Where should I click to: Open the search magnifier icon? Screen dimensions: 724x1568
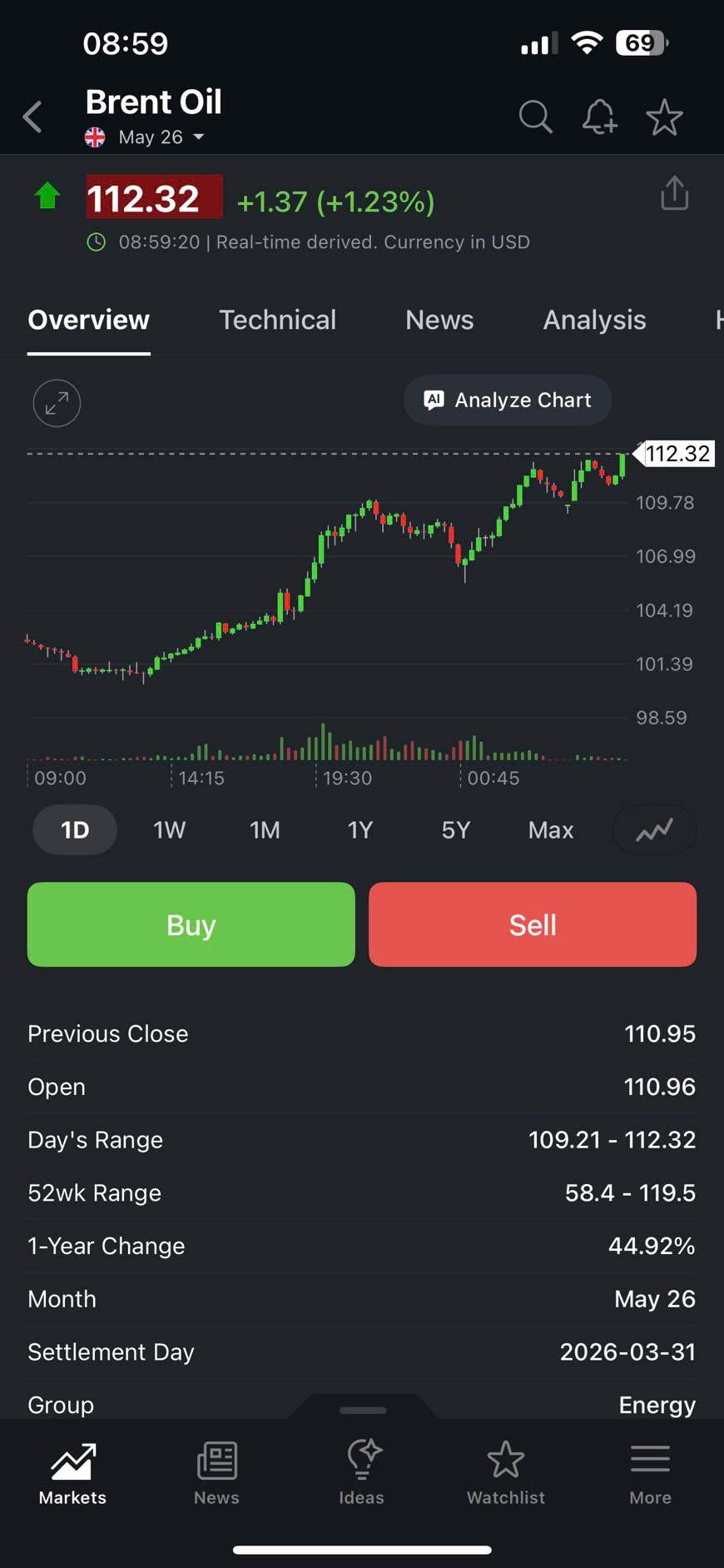tap(535, 117)
